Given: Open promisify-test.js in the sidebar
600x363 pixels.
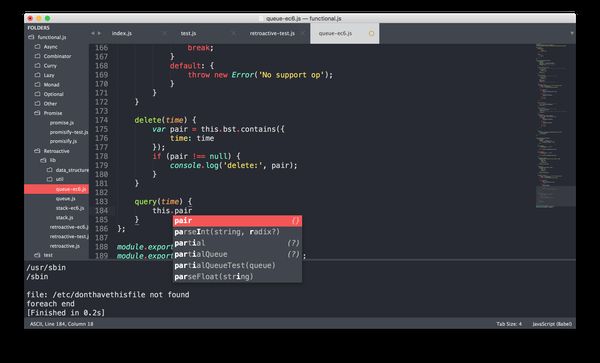Looking at the screenshot, I should pos(69,132).
